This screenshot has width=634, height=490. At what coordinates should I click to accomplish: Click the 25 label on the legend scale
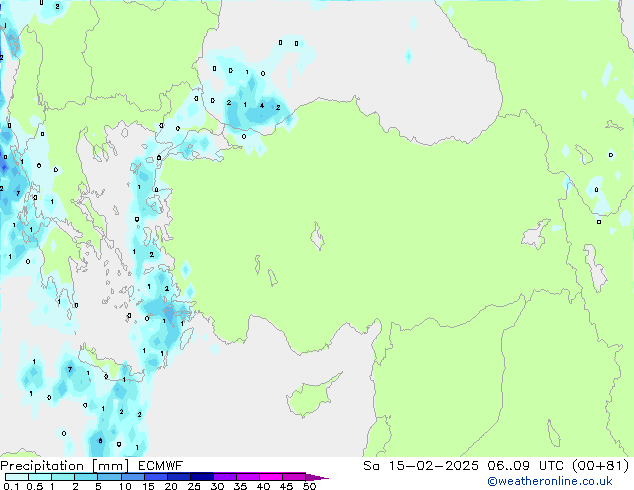pos(193,486)
